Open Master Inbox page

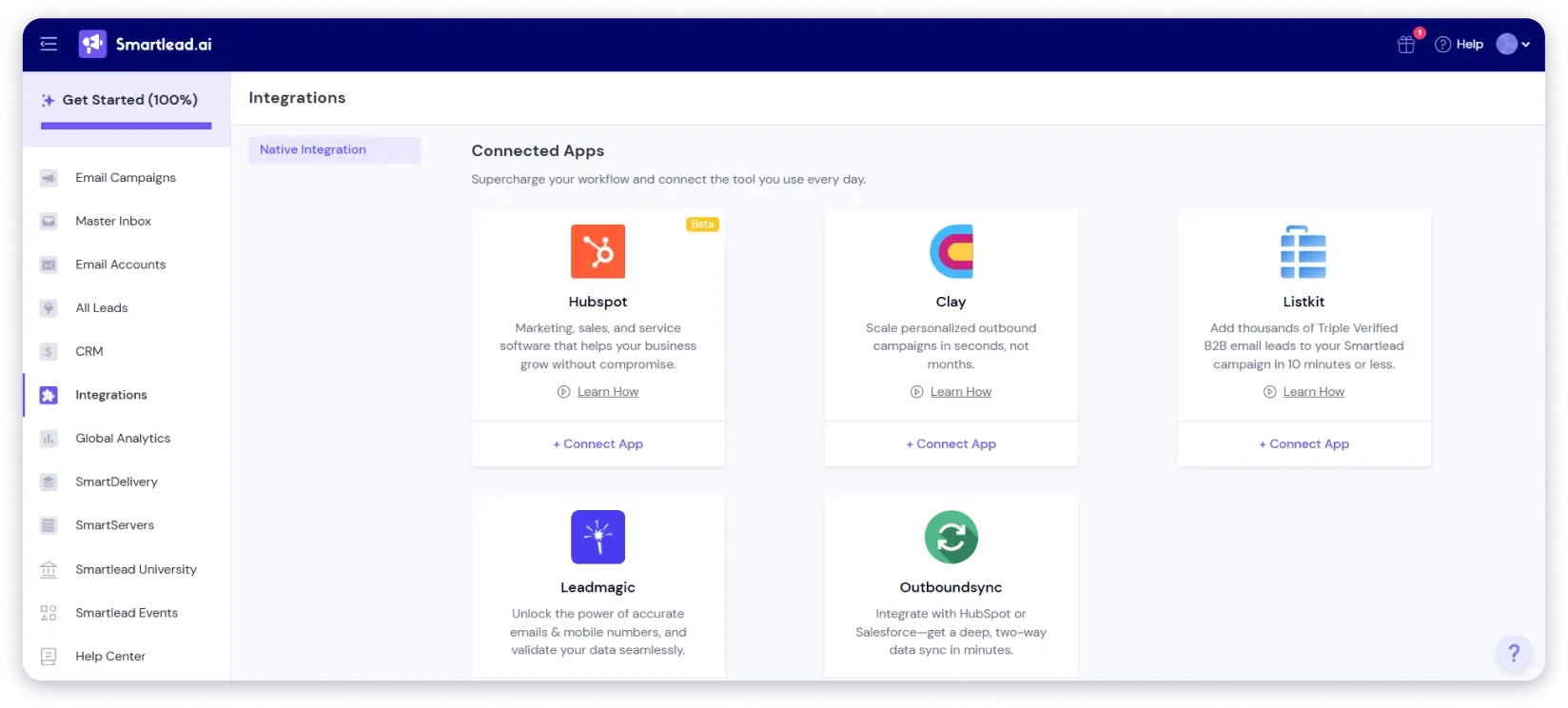[x=113, y=221]
